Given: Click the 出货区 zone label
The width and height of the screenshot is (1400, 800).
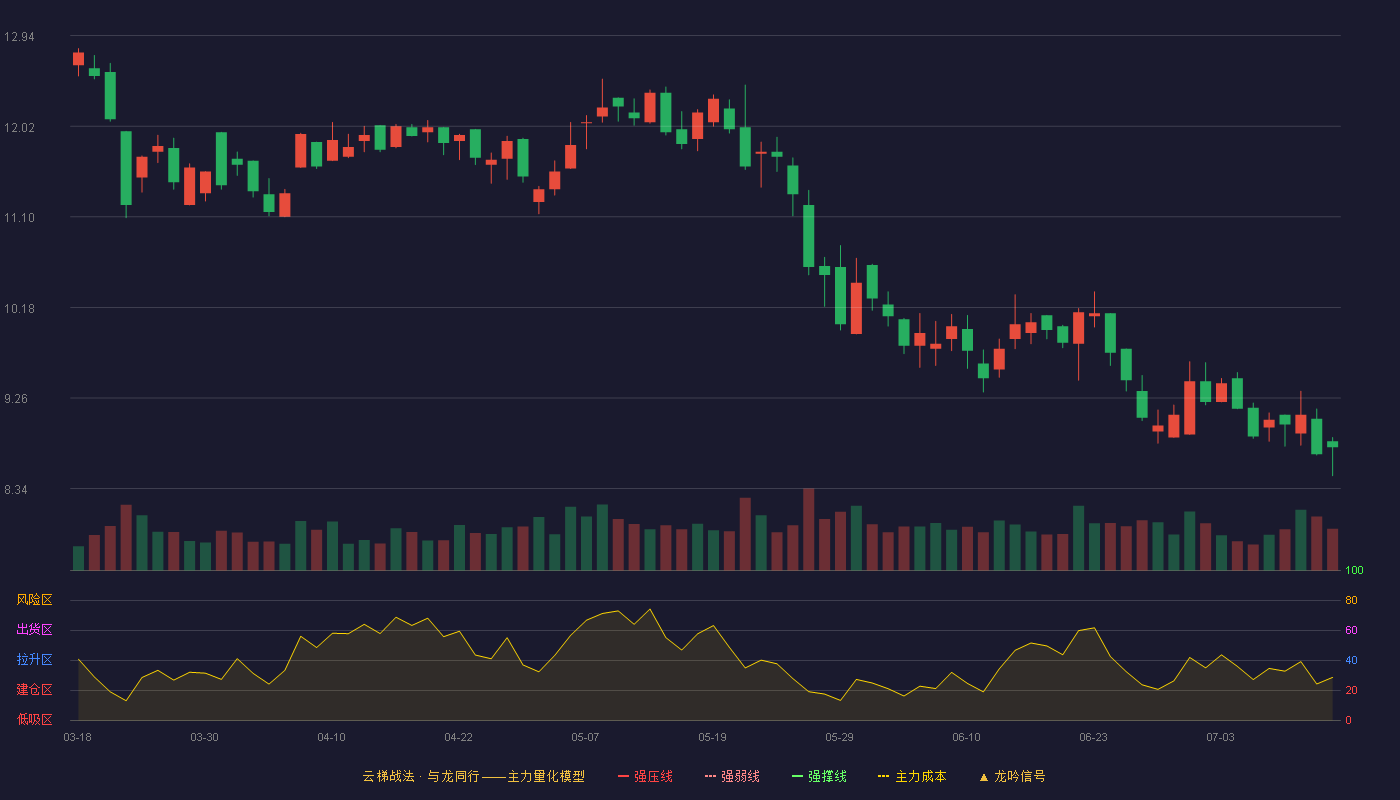Looking at the screenshot, I should click(34, 630).
